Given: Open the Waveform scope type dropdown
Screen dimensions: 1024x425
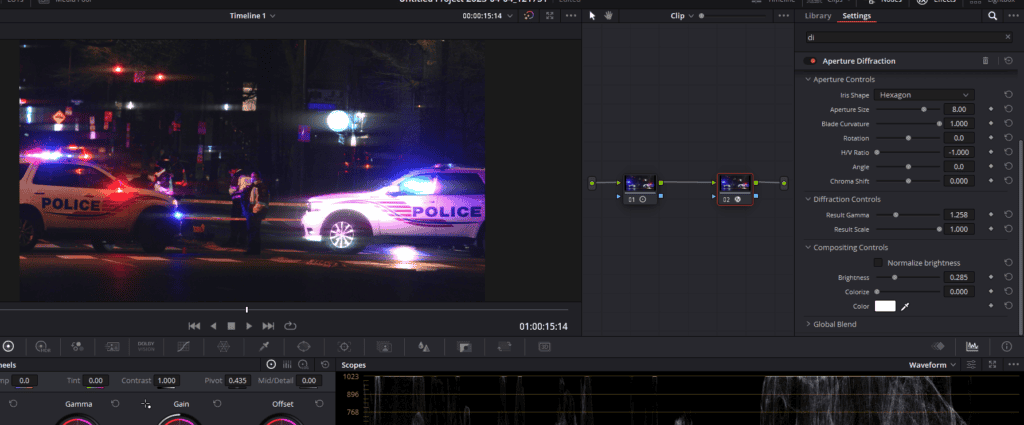Looking at the screenshot, I should pyautogui.click(x=933, y=365).
